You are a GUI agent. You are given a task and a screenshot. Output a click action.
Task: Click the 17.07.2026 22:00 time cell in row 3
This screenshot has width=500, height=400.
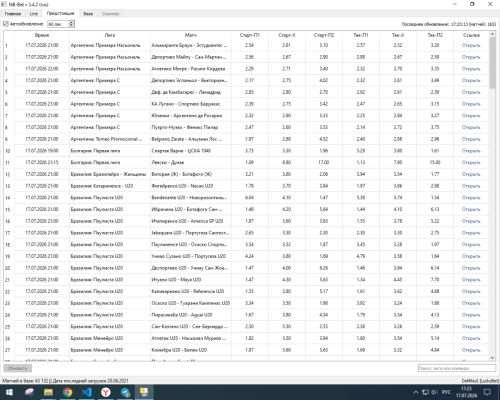coord(42,69)
